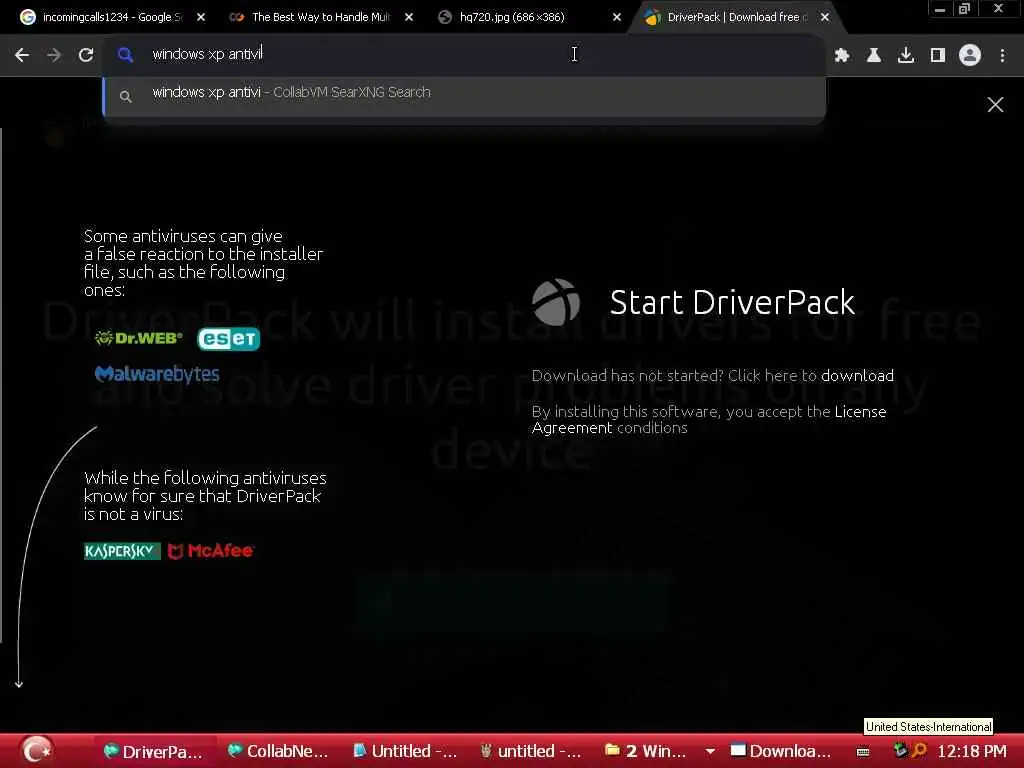The image size is (1024, 768).
Task: Click the ESET logo
Action: (229, 338)
